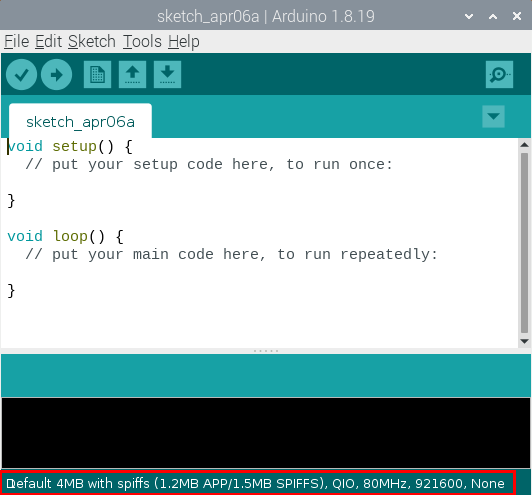
Task: Click the closing brace after setup
Action: tap(11, 201)
